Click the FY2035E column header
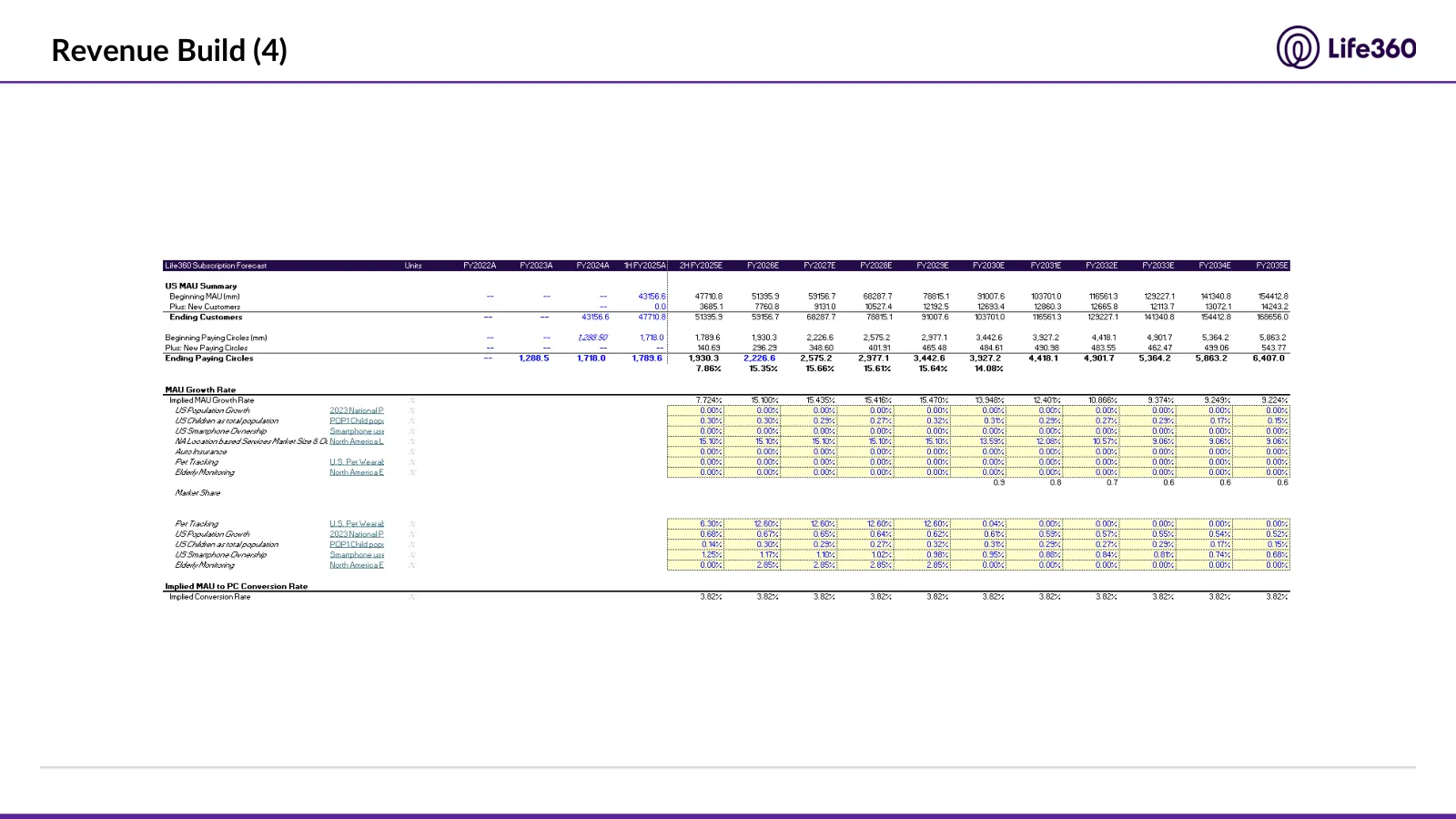 tap(1272, 266)
